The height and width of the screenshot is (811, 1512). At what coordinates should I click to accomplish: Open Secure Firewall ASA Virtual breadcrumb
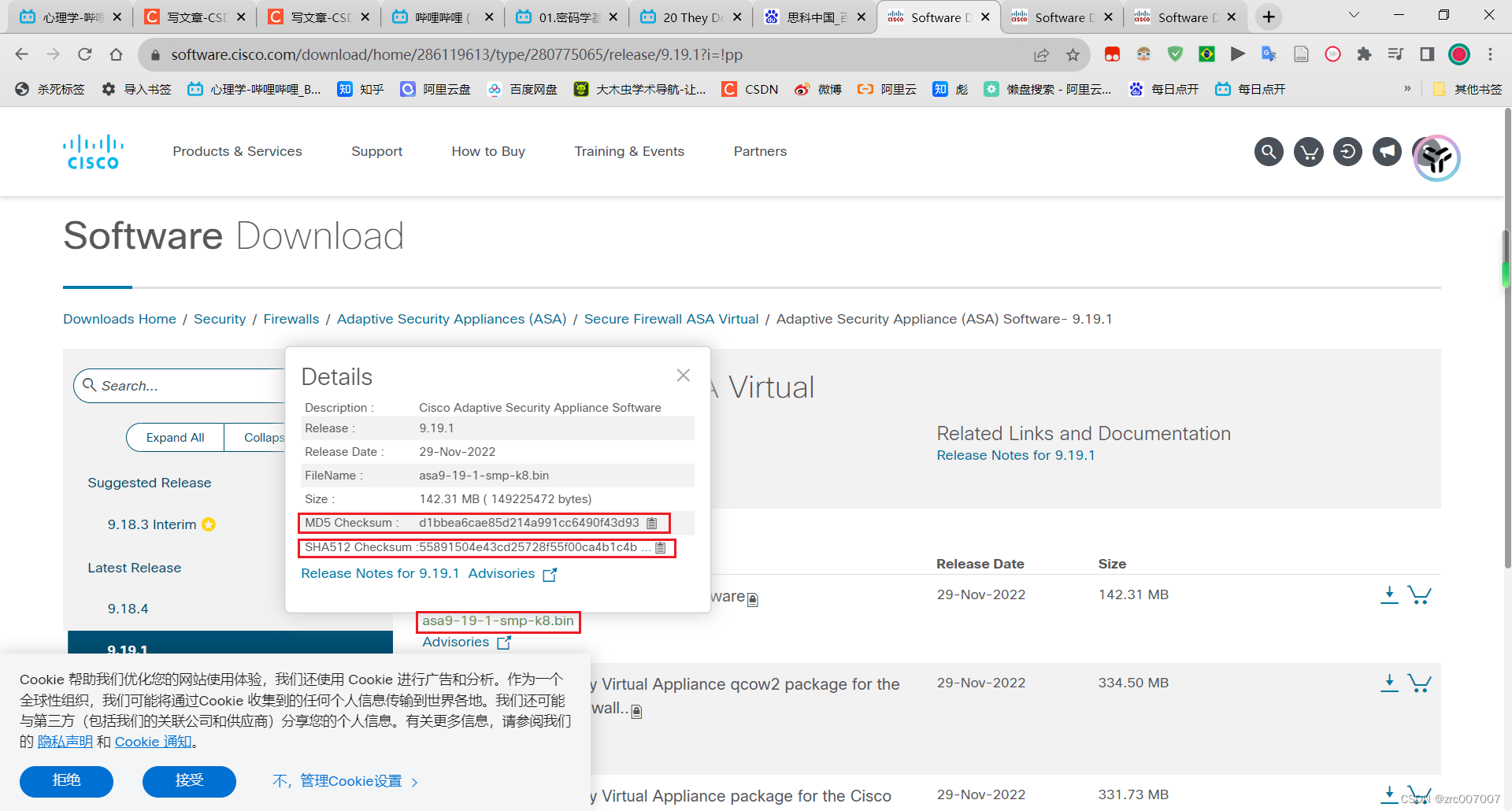pos(671,319)
